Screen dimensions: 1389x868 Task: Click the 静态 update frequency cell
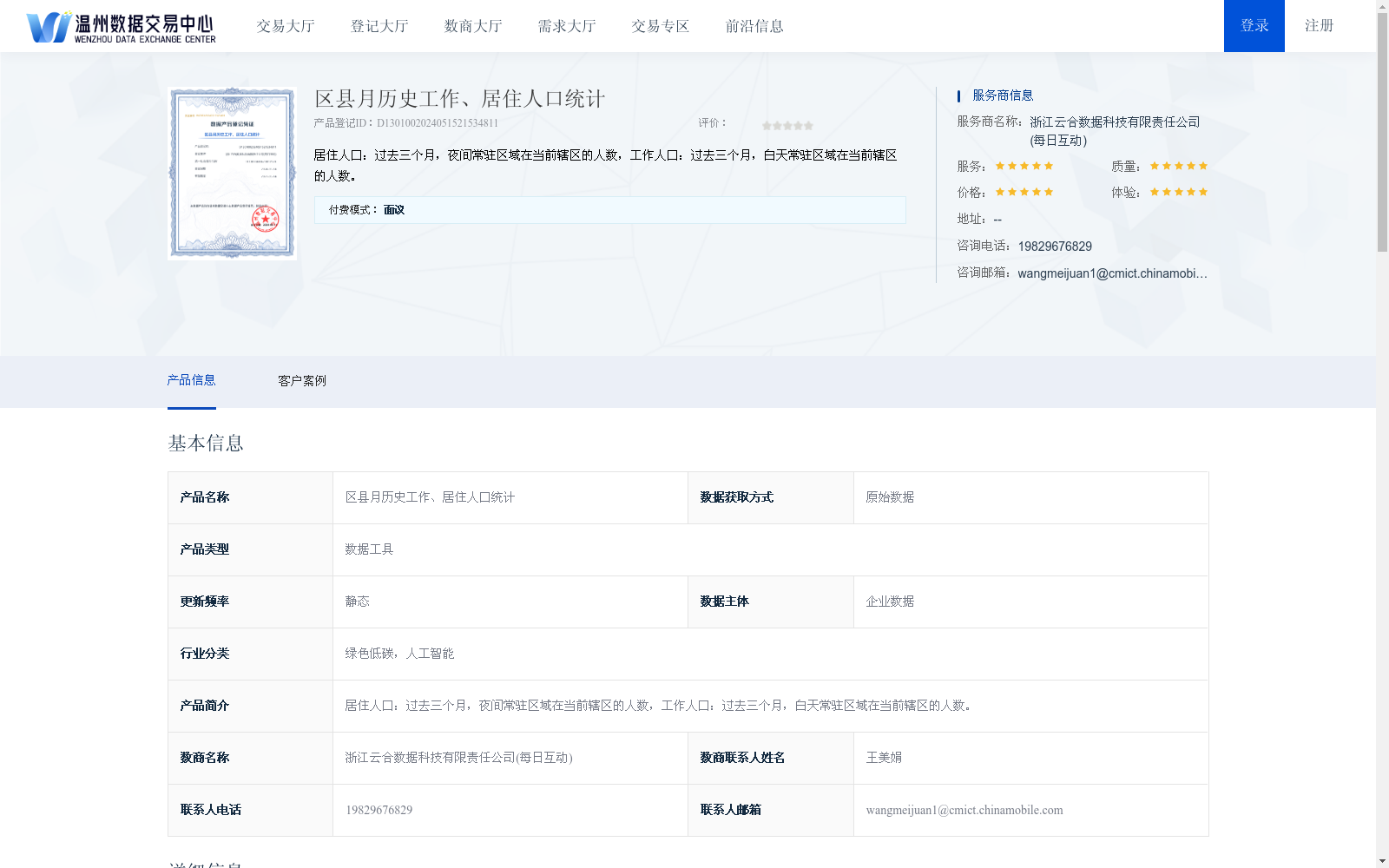click(510, 602)
